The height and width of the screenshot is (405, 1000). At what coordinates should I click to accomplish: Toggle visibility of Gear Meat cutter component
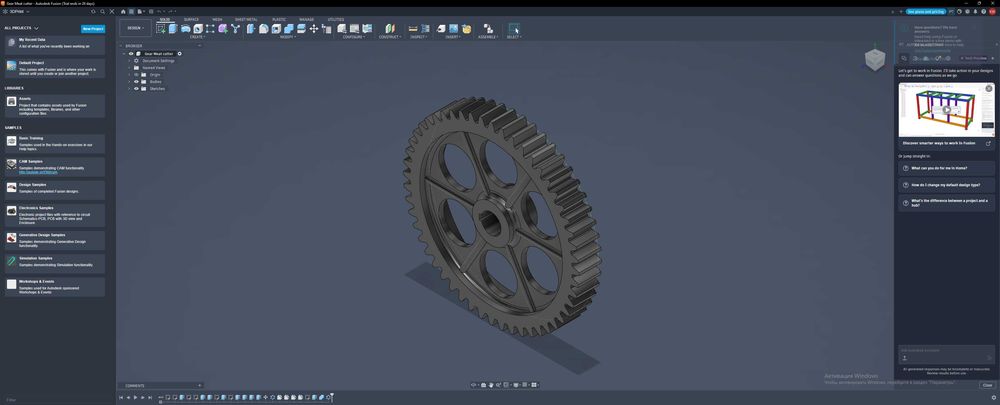coord(131,54)
